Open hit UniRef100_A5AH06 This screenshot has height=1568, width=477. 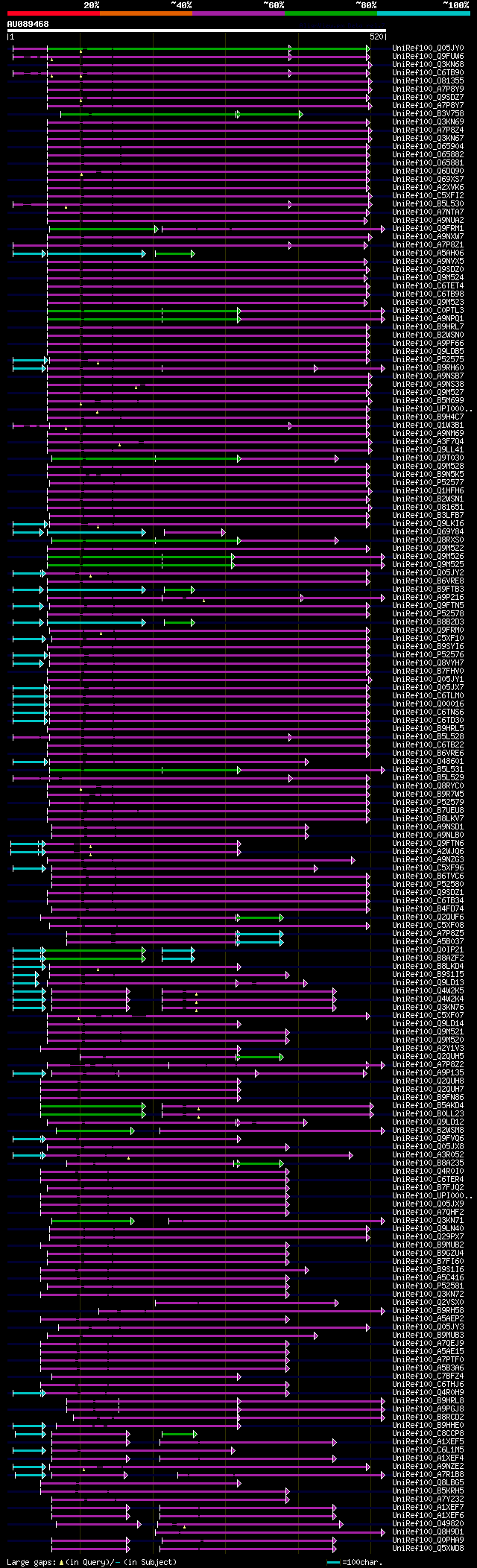coord(428,253)
